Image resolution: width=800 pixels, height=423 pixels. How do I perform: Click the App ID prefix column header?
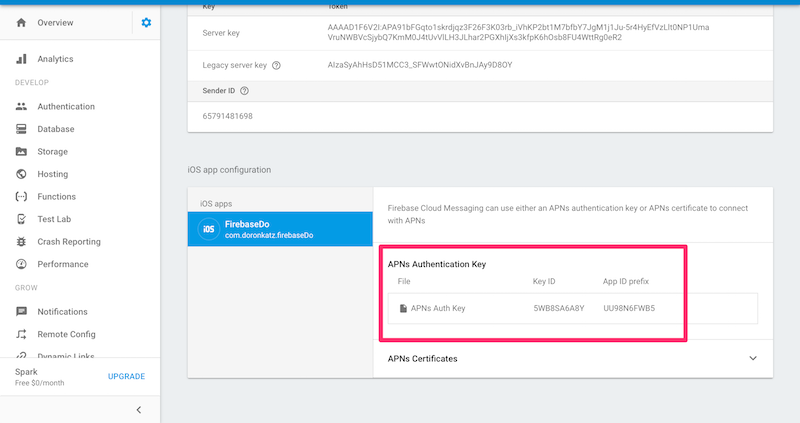pyautogui.click(x=626, y=281)
